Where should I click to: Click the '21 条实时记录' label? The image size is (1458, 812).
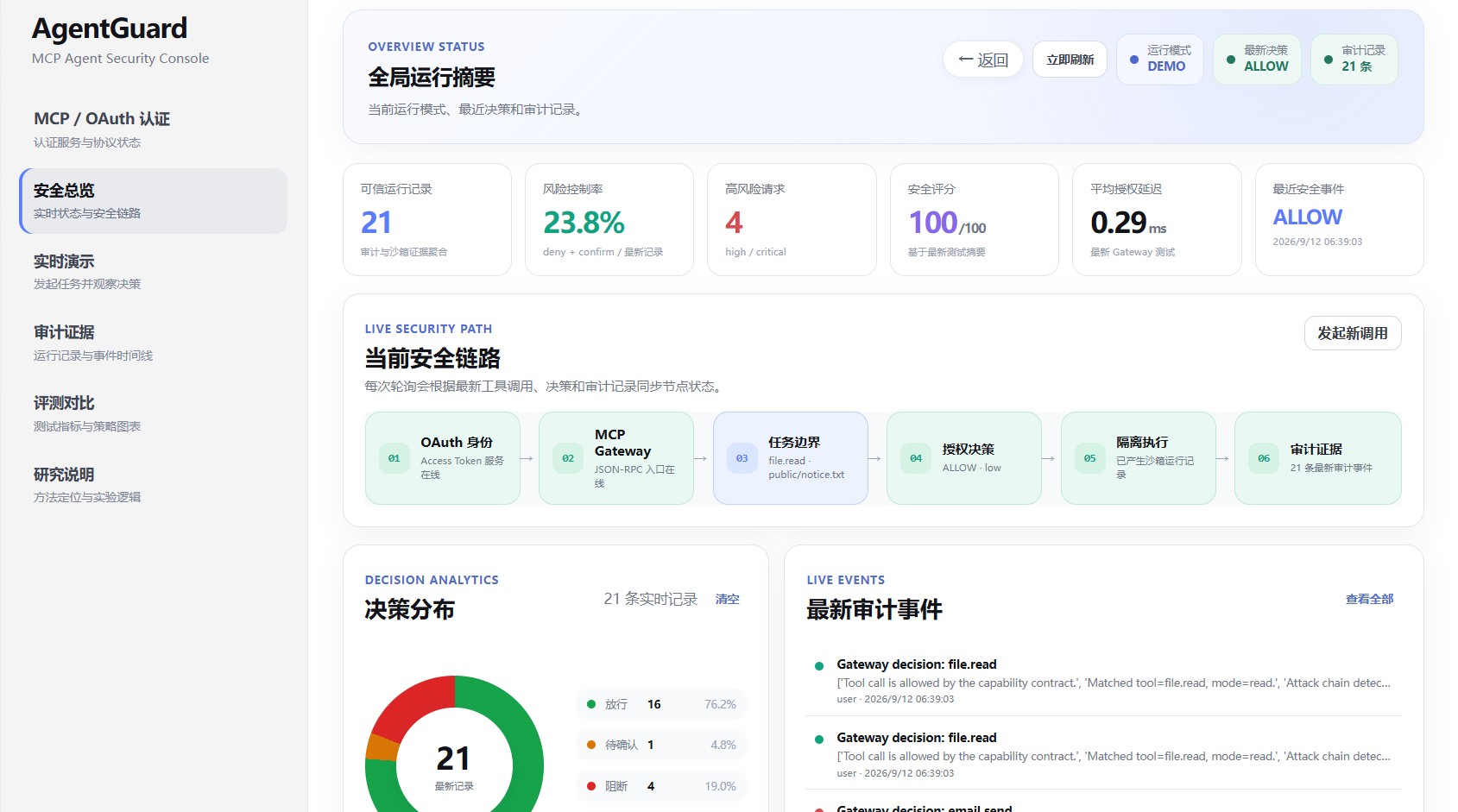(x=650, y=599)
